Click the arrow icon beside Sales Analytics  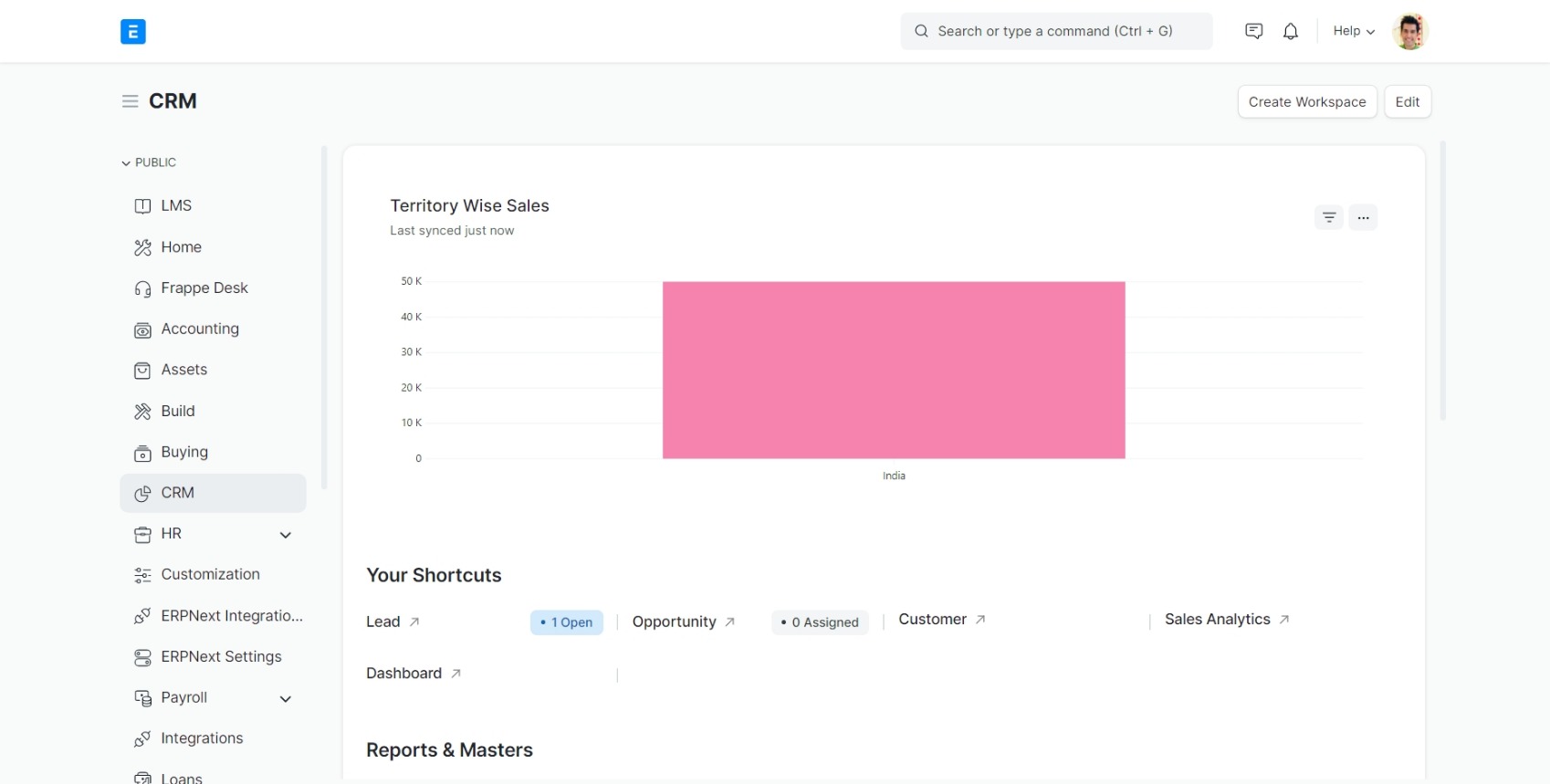pos(1284,619)
